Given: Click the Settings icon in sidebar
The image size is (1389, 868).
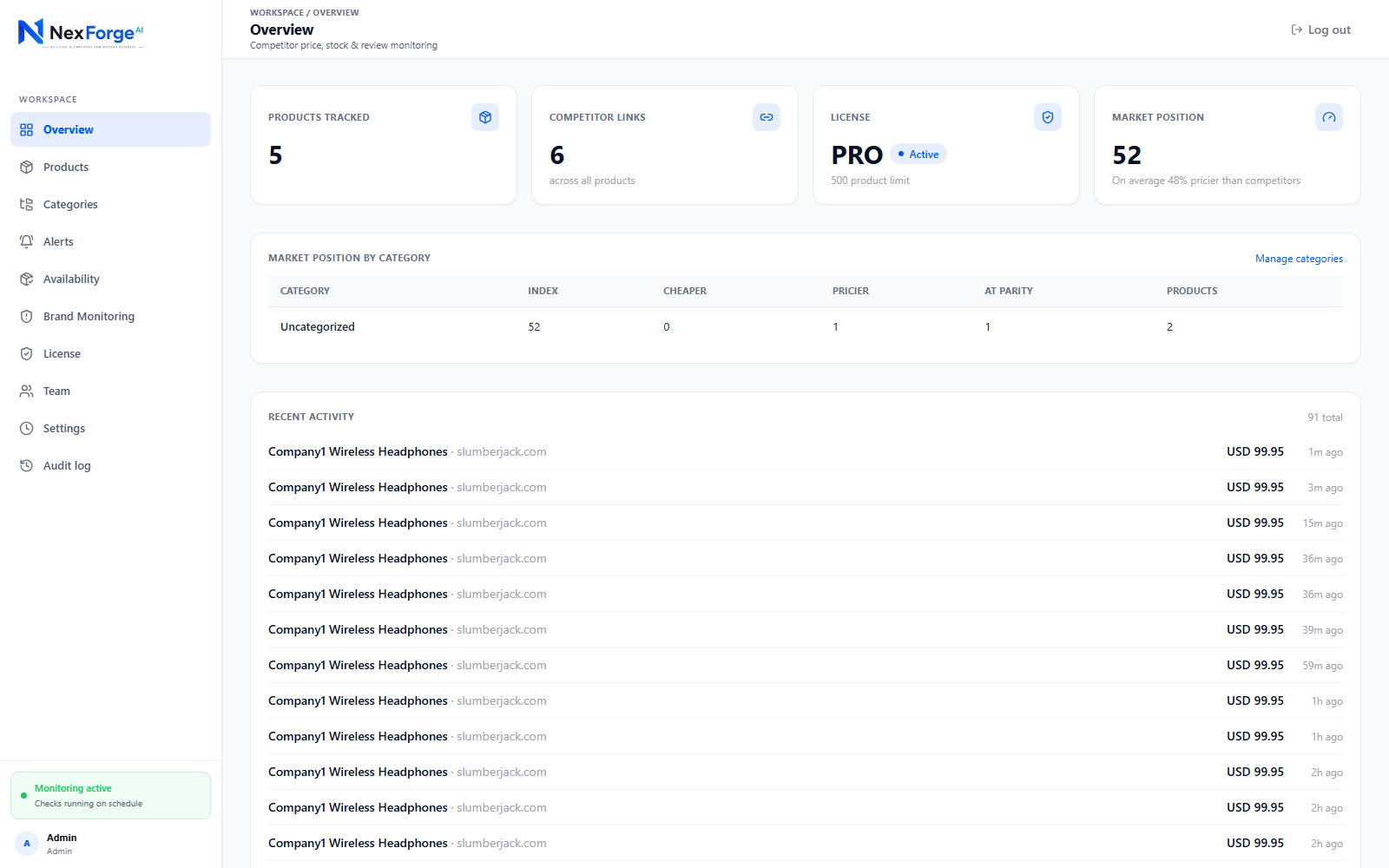Looking at the screenshot, I should [27, 428].
